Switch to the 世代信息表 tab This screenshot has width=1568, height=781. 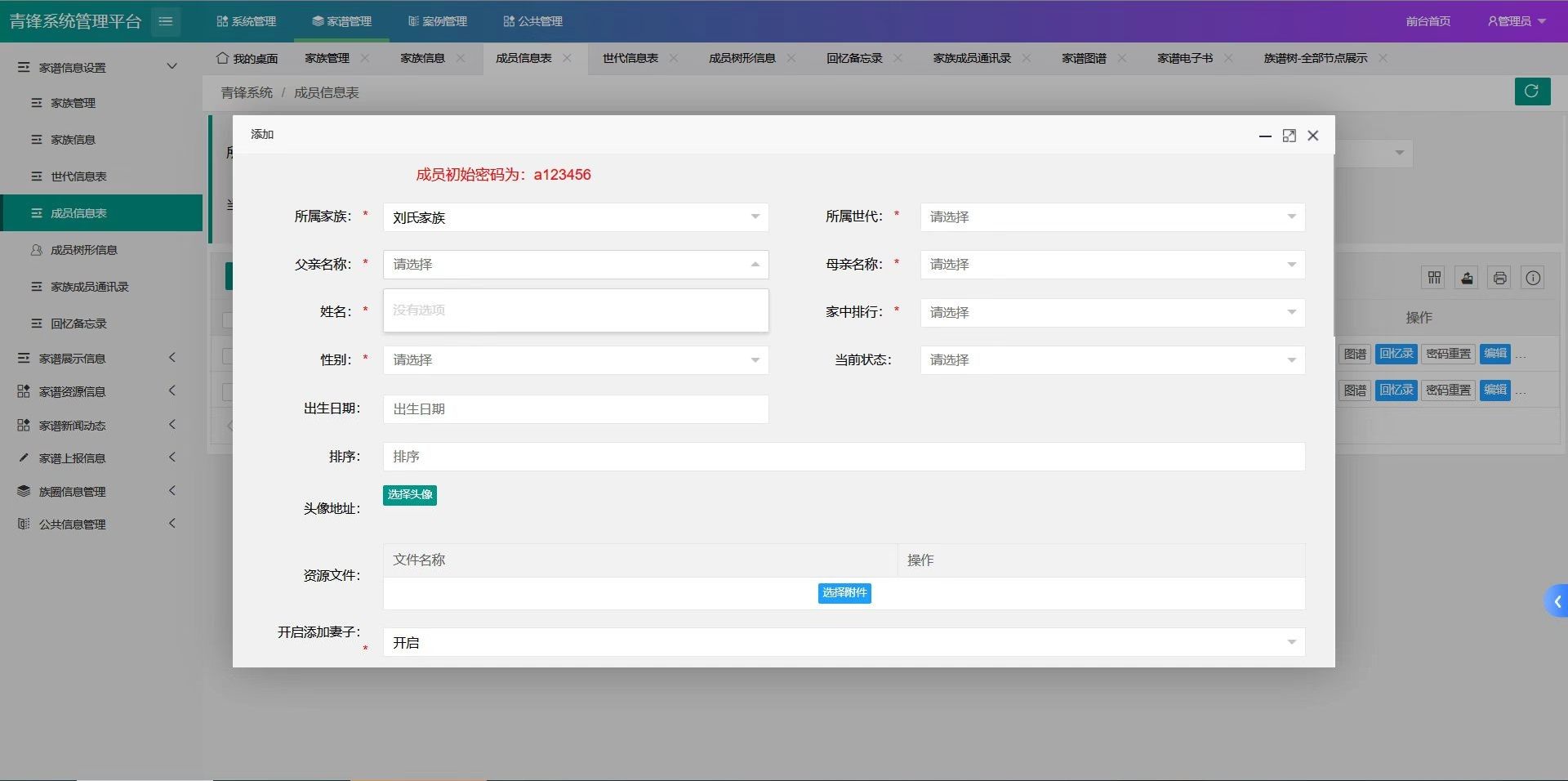tap(630, 58)
